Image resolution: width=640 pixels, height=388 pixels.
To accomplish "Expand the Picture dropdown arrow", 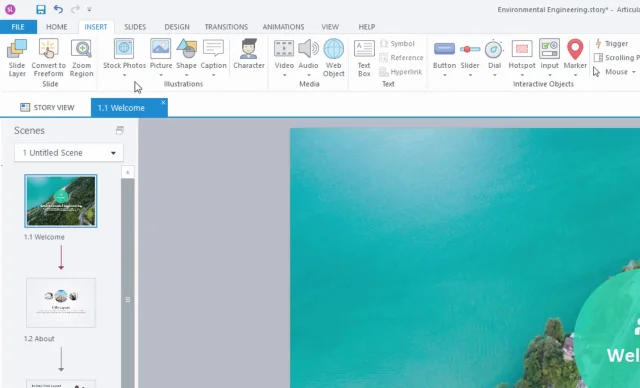I will pos(161,75).
